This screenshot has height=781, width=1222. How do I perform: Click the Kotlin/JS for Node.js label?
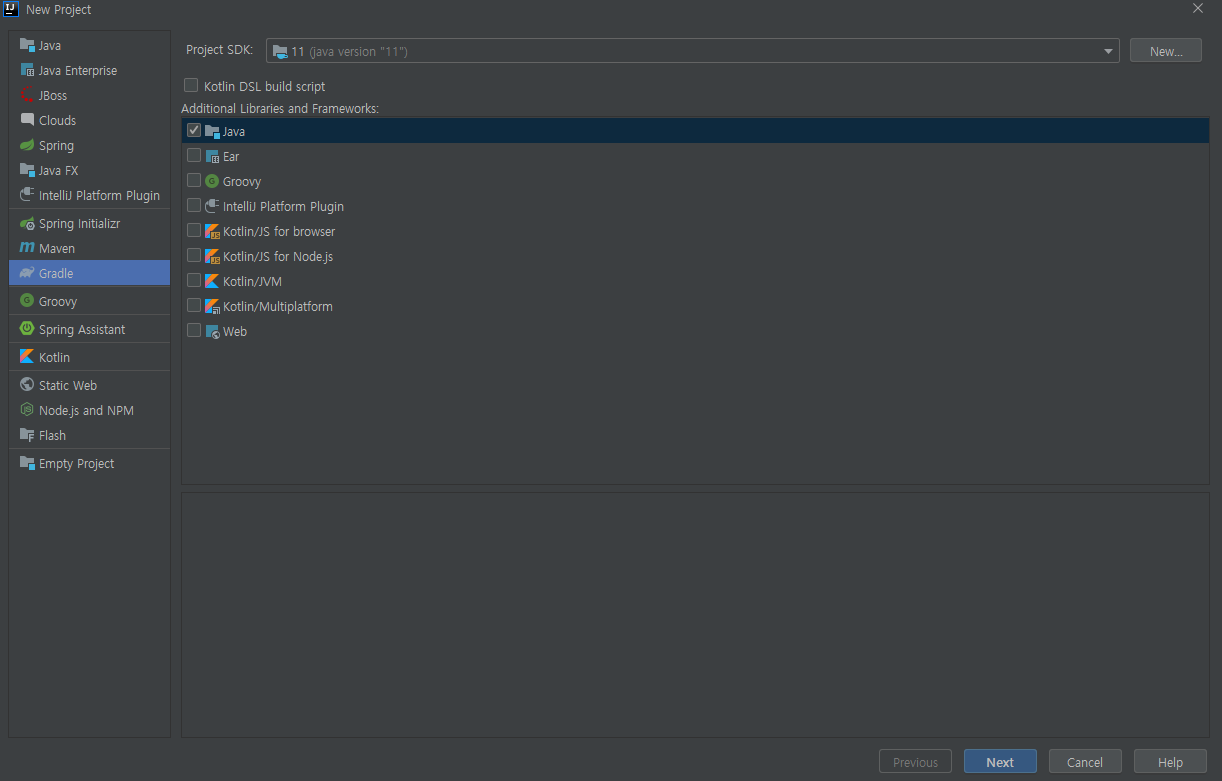pos(278,256)
